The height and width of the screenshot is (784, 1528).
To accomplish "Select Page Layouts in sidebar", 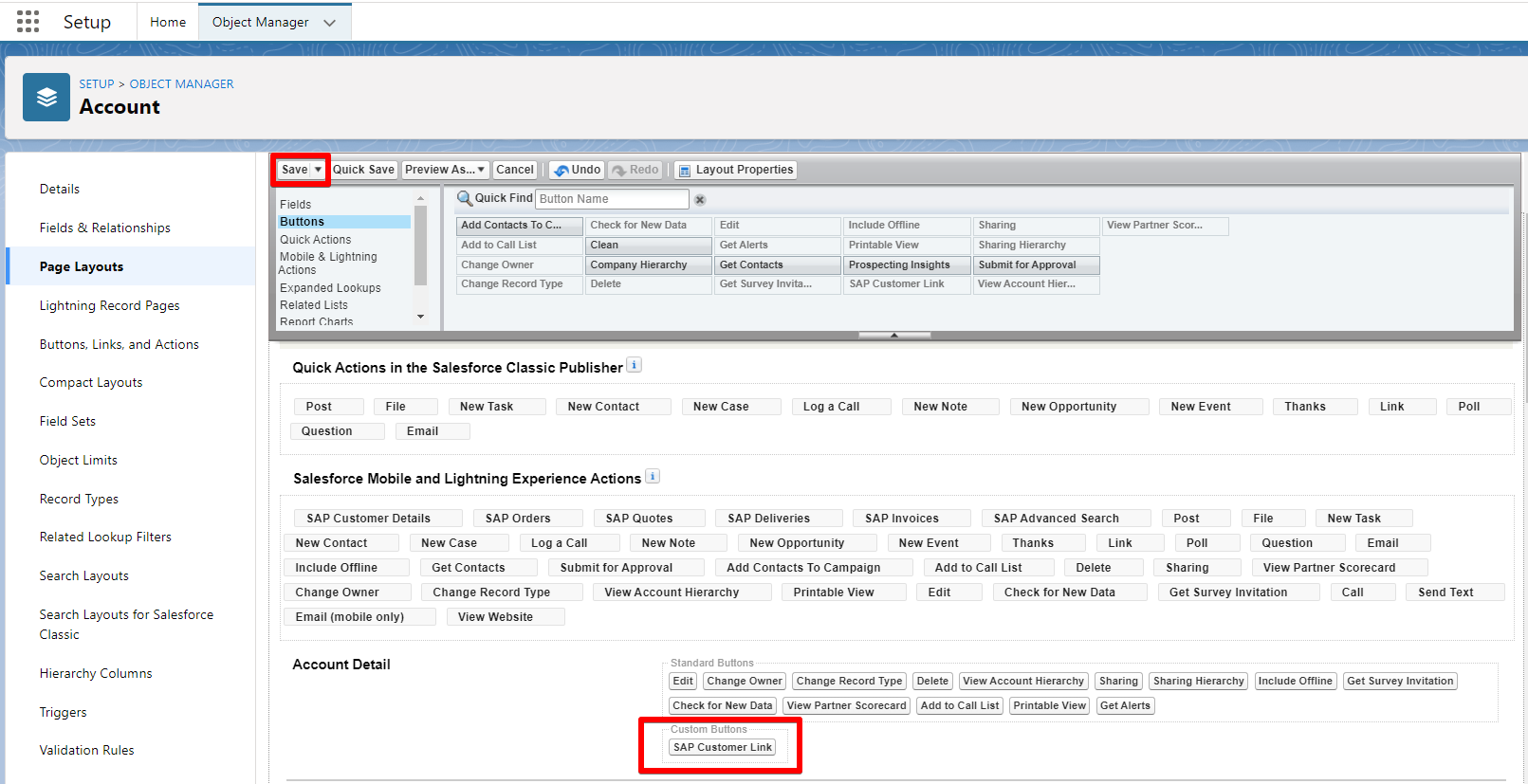I will tap(82, 266).
